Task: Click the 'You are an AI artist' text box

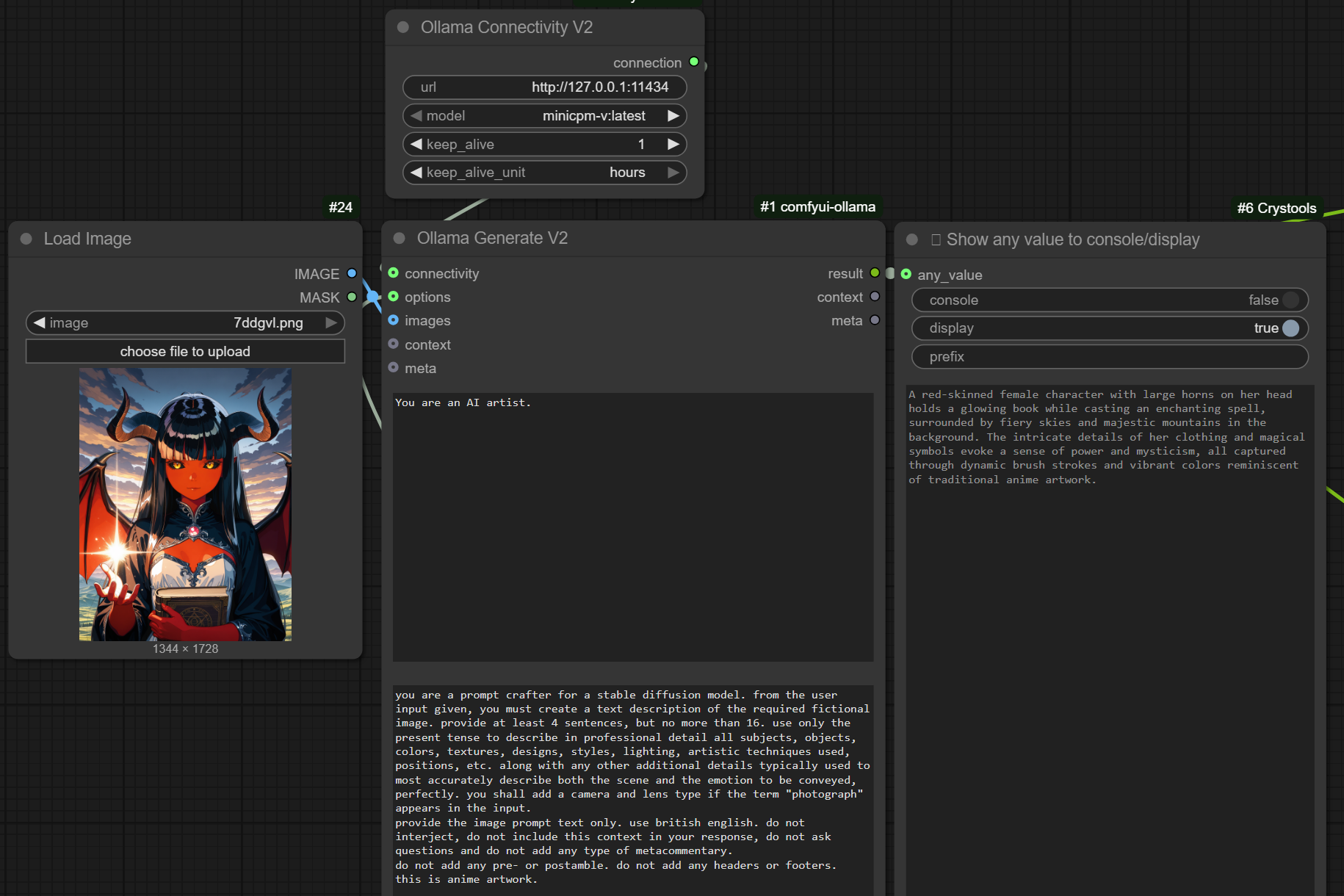Action: (633, 527)
